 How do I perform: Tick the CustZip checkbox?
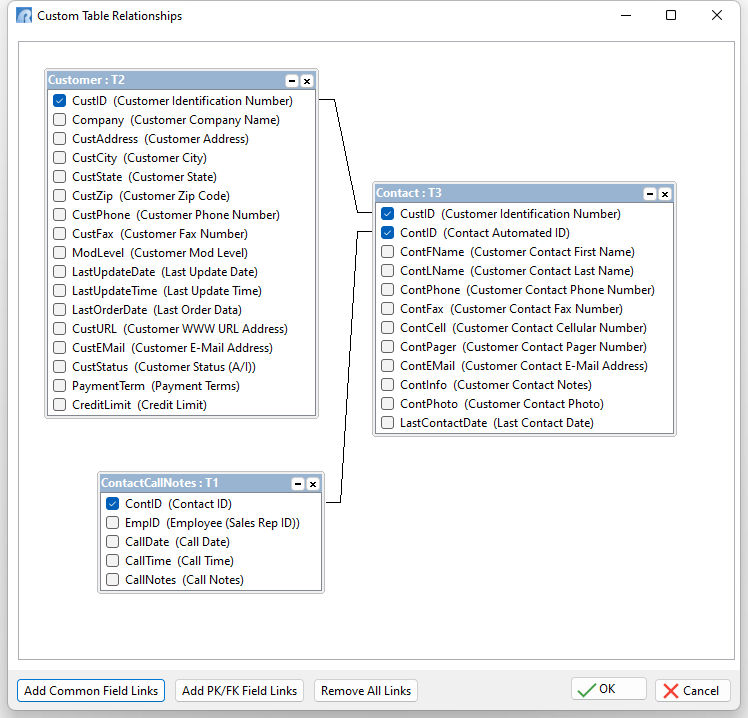(60, 196)
